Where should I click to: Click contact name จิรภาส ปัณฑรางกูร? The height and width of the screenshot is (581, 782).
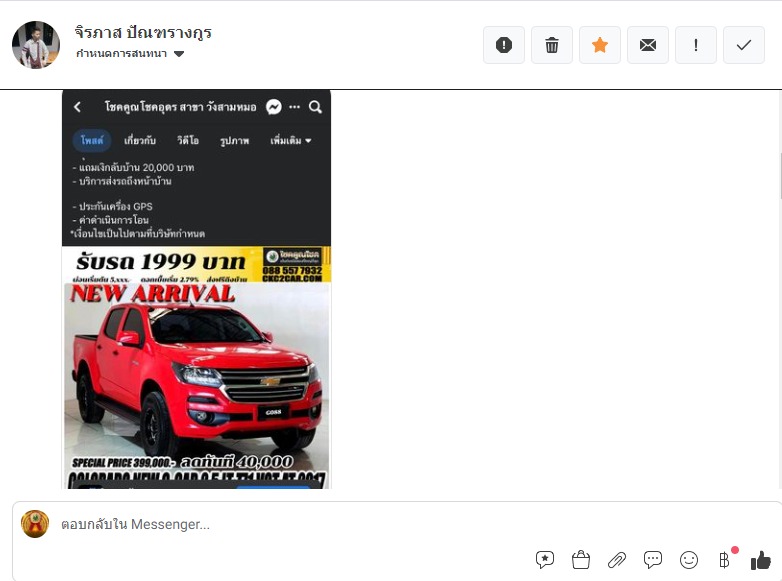tap(143, 32)
